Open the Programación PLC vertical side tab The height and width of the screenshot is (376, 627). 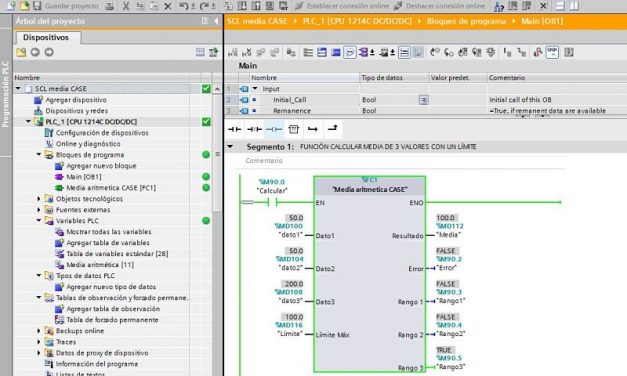click(5, 94)
